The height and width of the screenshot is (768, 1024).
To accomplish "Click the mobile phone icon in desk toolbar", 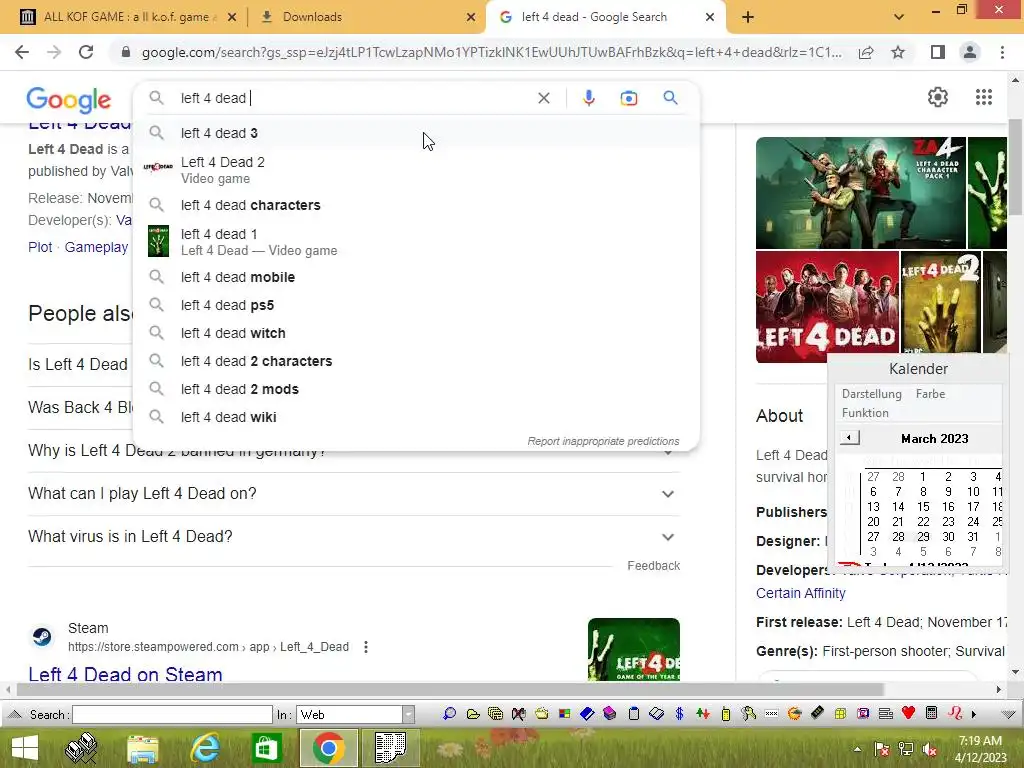I will point(726,714).
